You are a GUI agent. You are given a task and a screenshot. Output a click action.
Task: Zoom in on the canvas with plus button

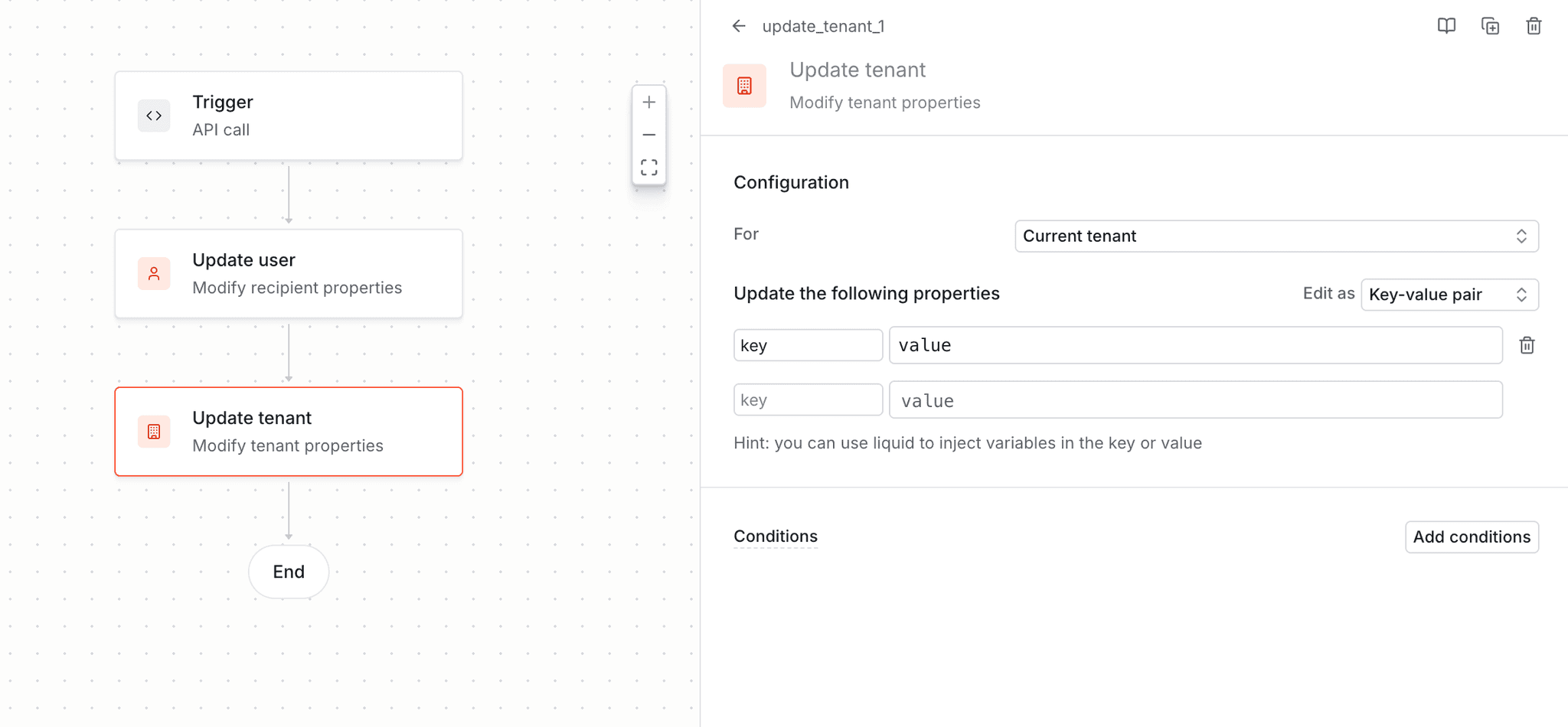point(648,101)
